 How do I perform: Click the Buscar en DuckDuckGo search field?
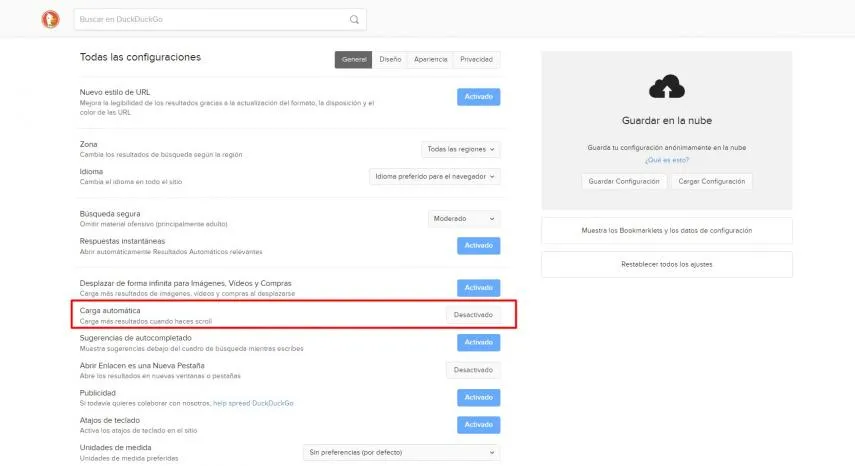pyautogui.click(x=213, y=20)
